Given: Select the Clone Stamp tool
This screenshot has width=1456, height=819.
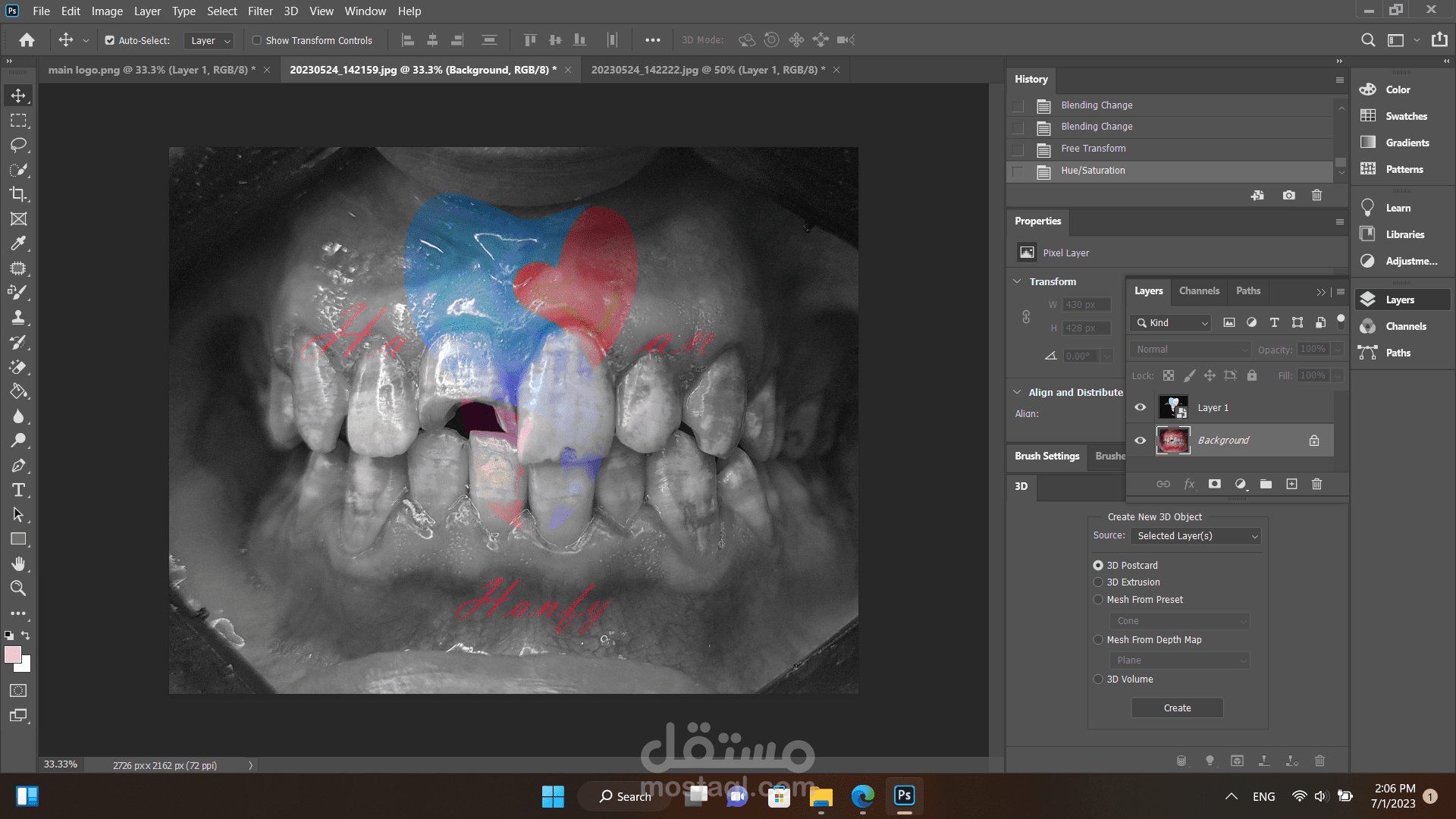Looking at the screenshot, I should 18,317.
